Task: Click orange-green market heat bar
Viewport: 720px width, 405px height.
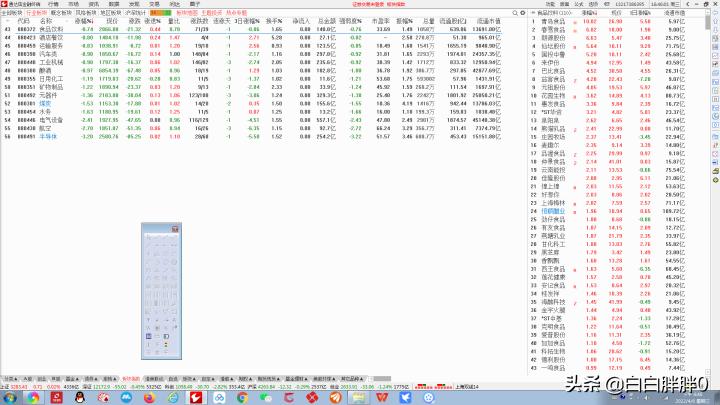Action: click(x=160, y=13)
